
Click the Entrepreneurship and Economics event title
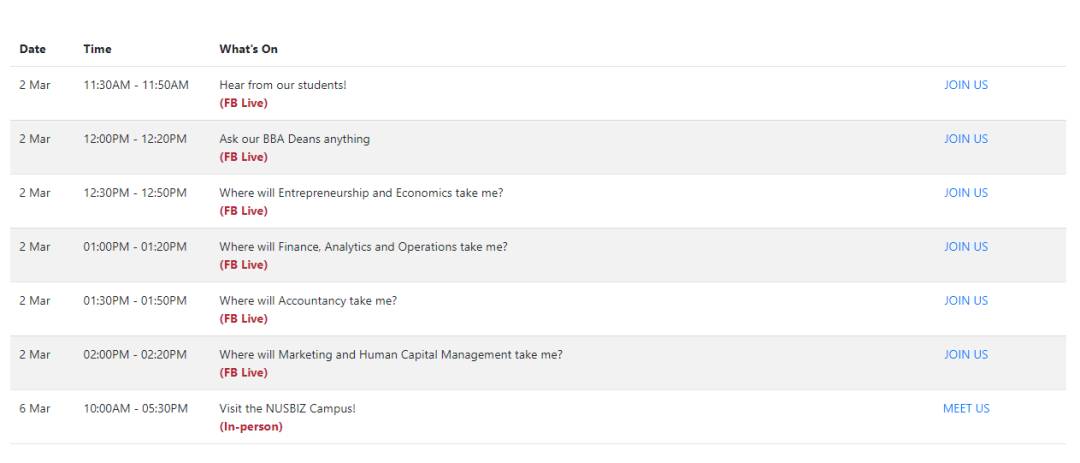(x=360, y=194)
